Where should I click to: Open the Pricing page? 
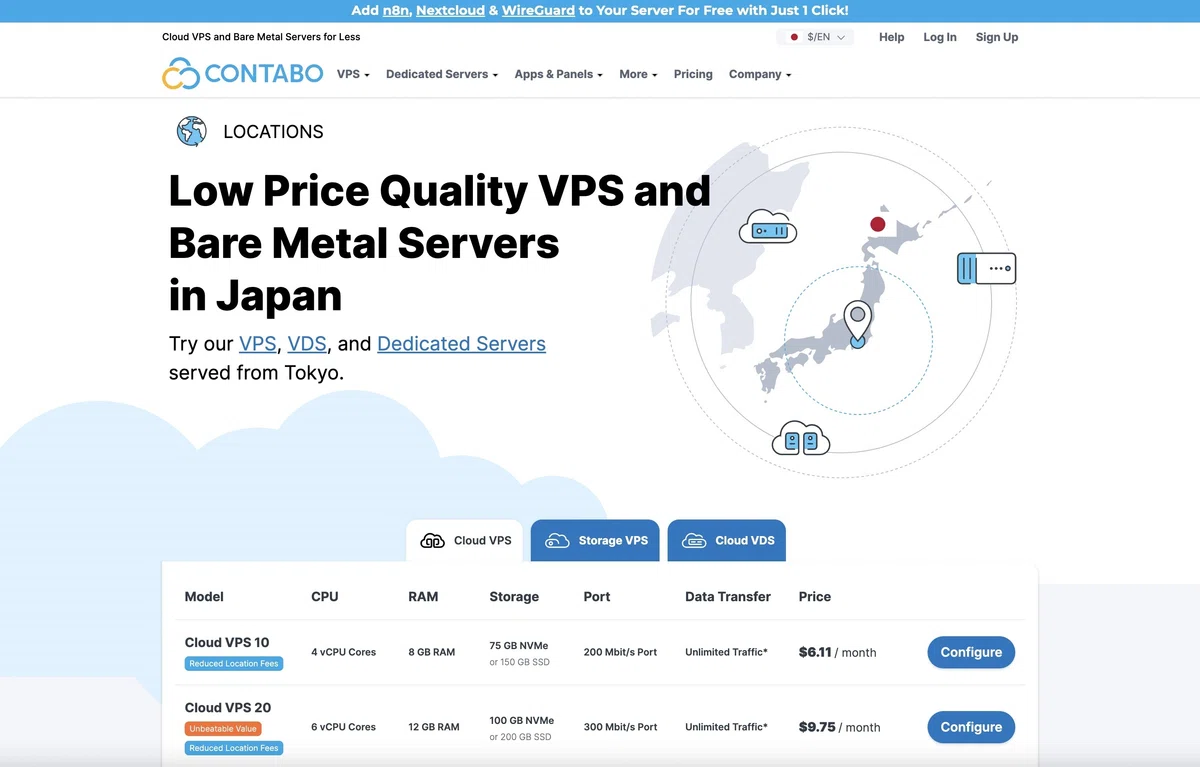click(693, 74)
